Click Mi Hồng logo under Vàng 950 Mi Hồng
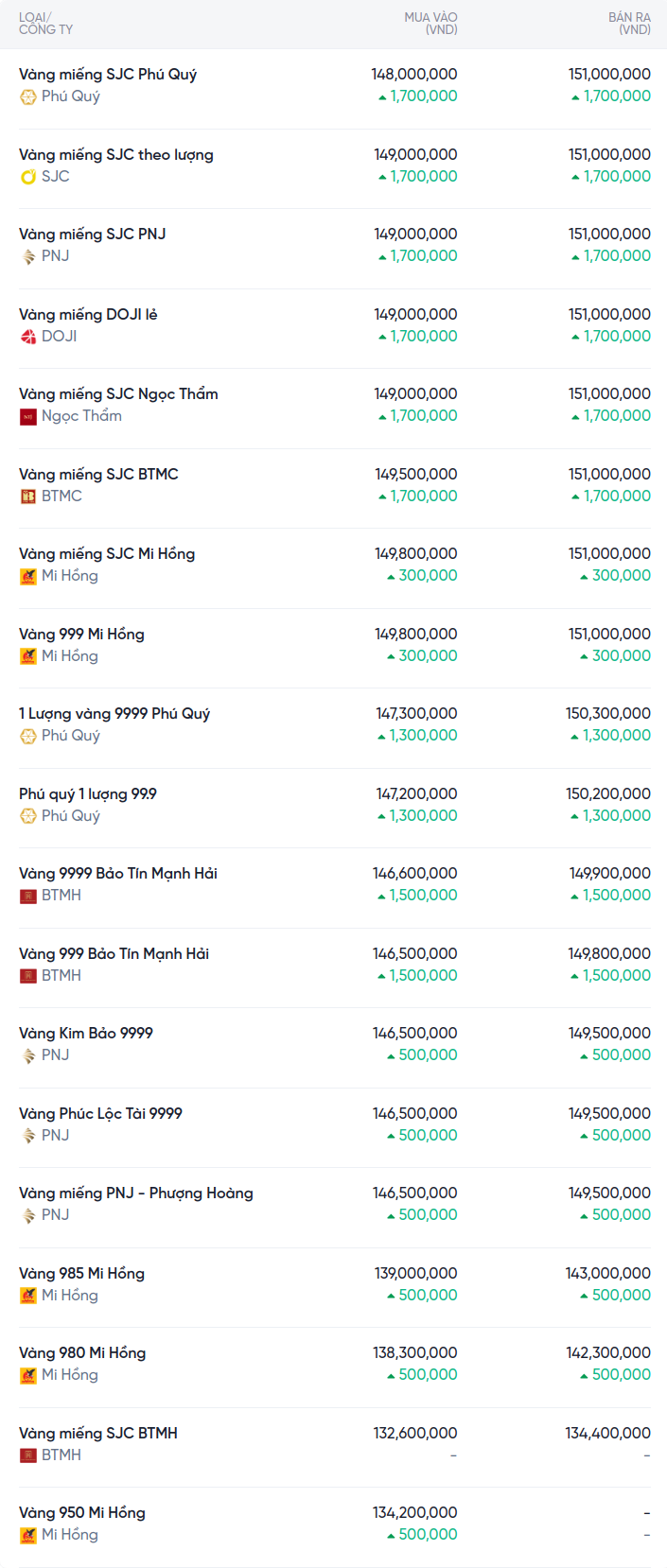 (x=28, y=1535)
